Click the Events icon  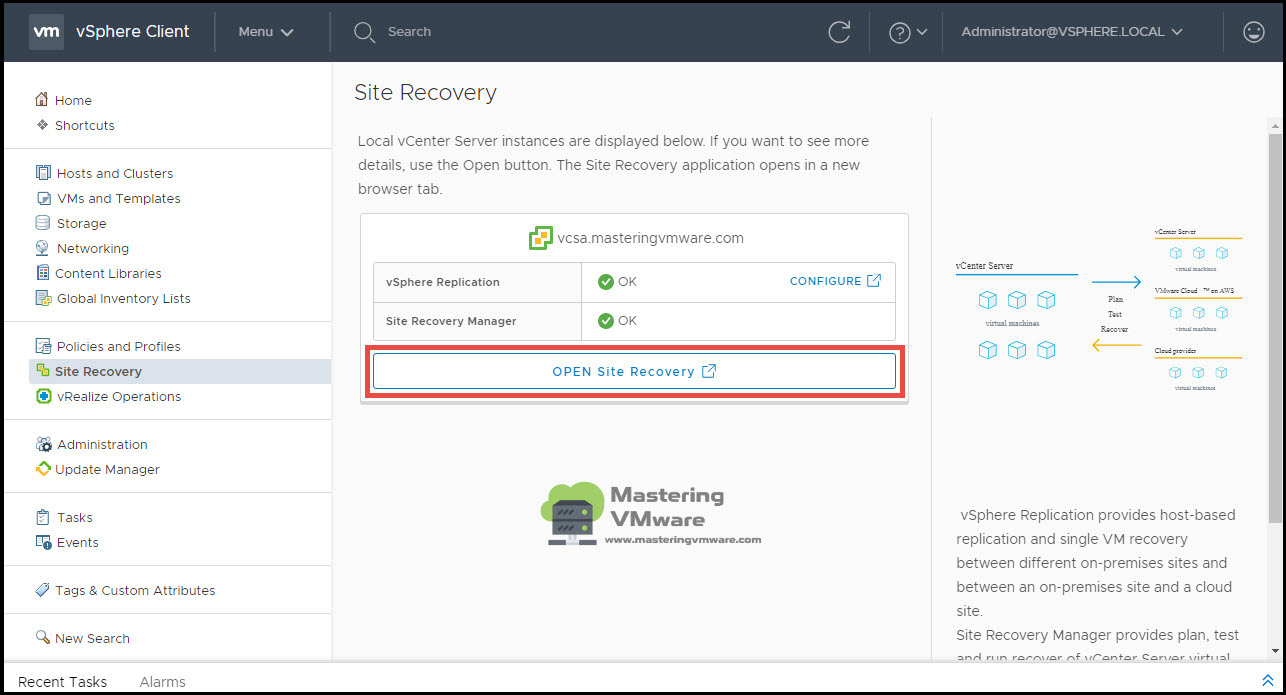pos(43,542)
